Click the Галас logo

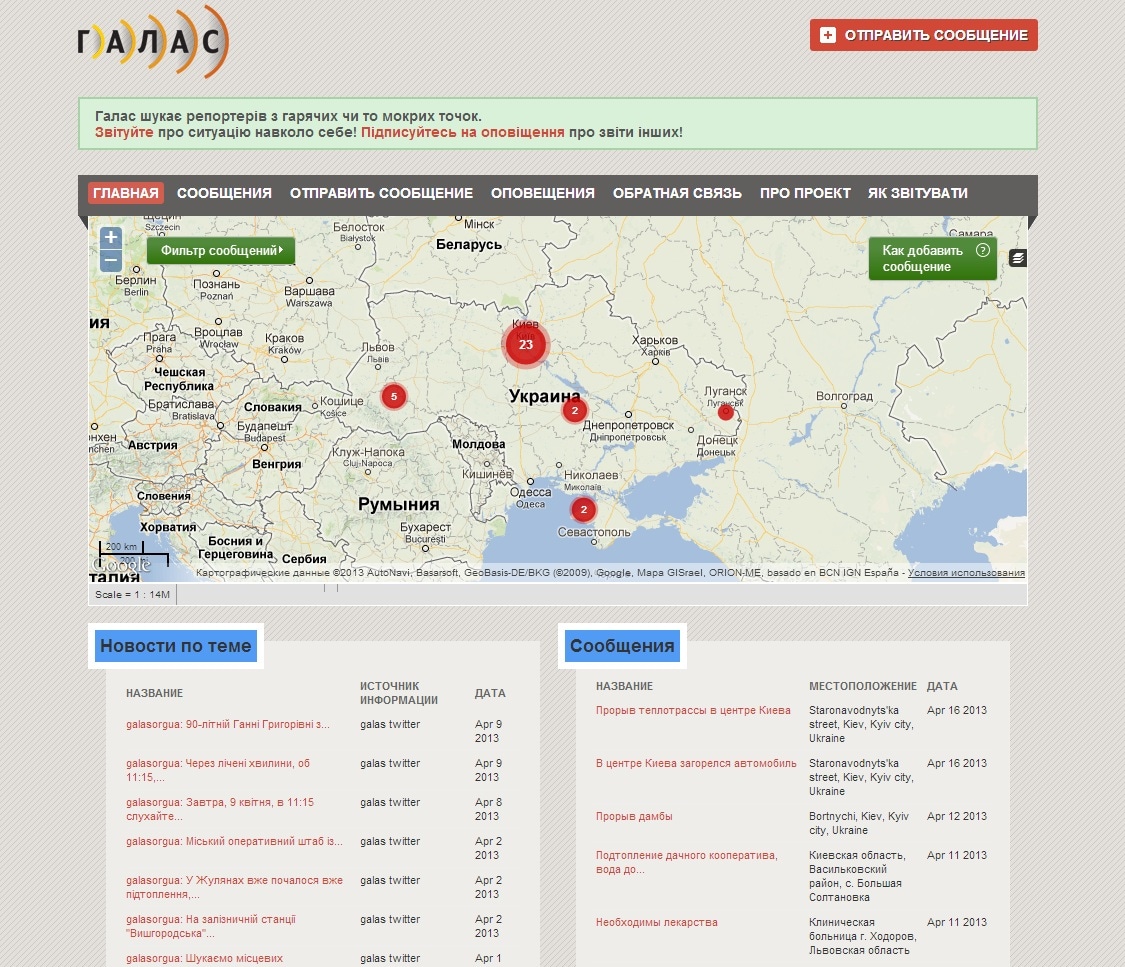point(154,42)
